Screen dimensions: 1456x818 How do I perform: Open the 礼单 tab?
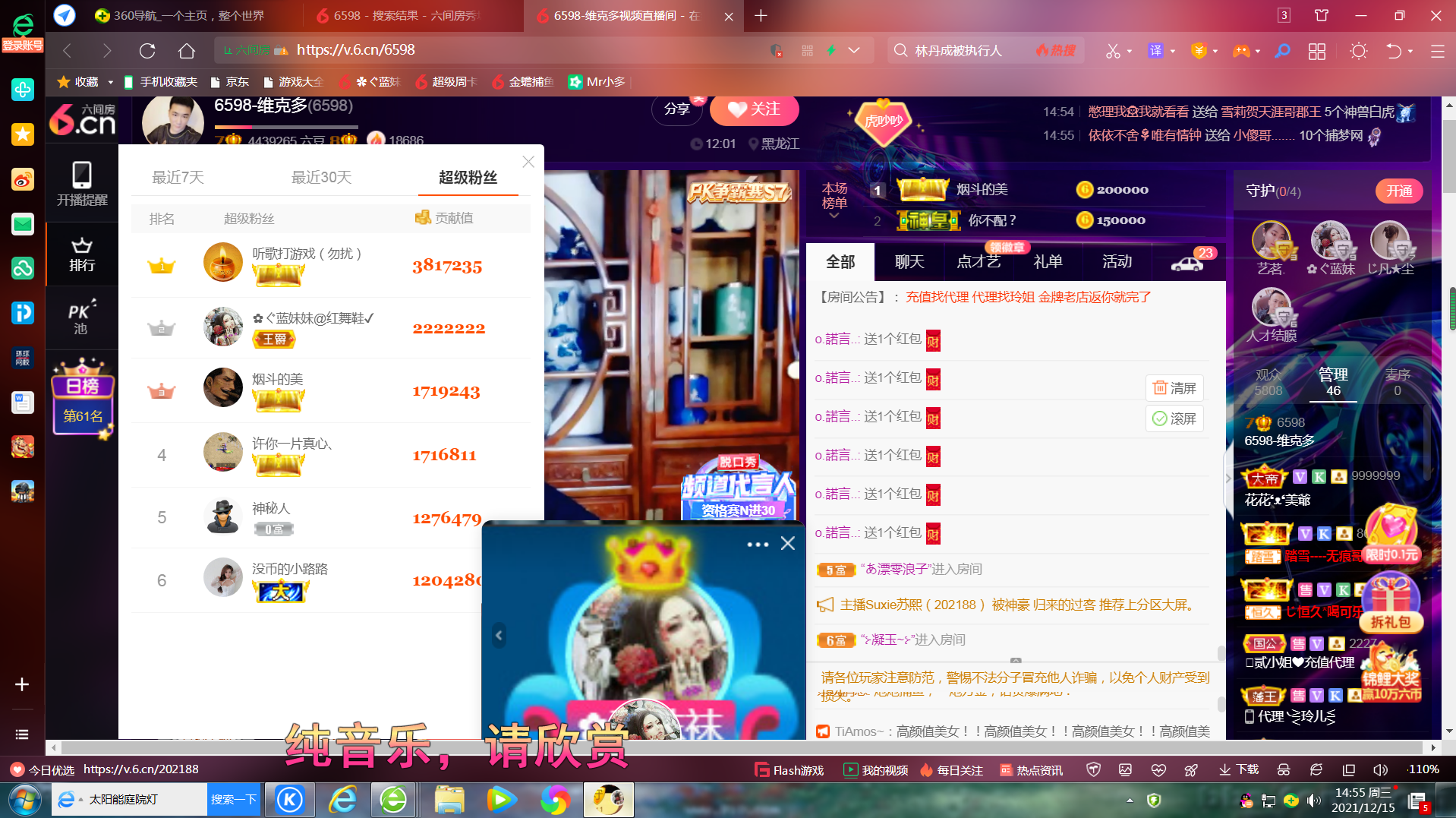pos(1048,262)
